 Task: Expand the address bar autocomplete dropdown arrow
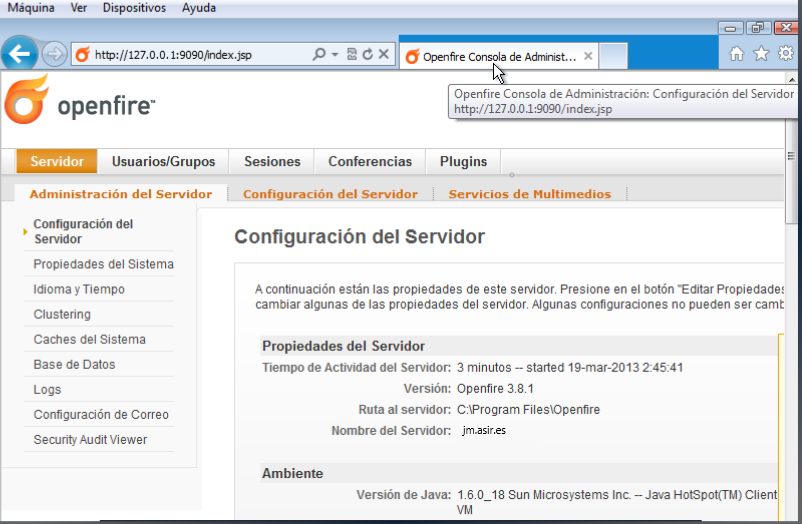[335, 55]
